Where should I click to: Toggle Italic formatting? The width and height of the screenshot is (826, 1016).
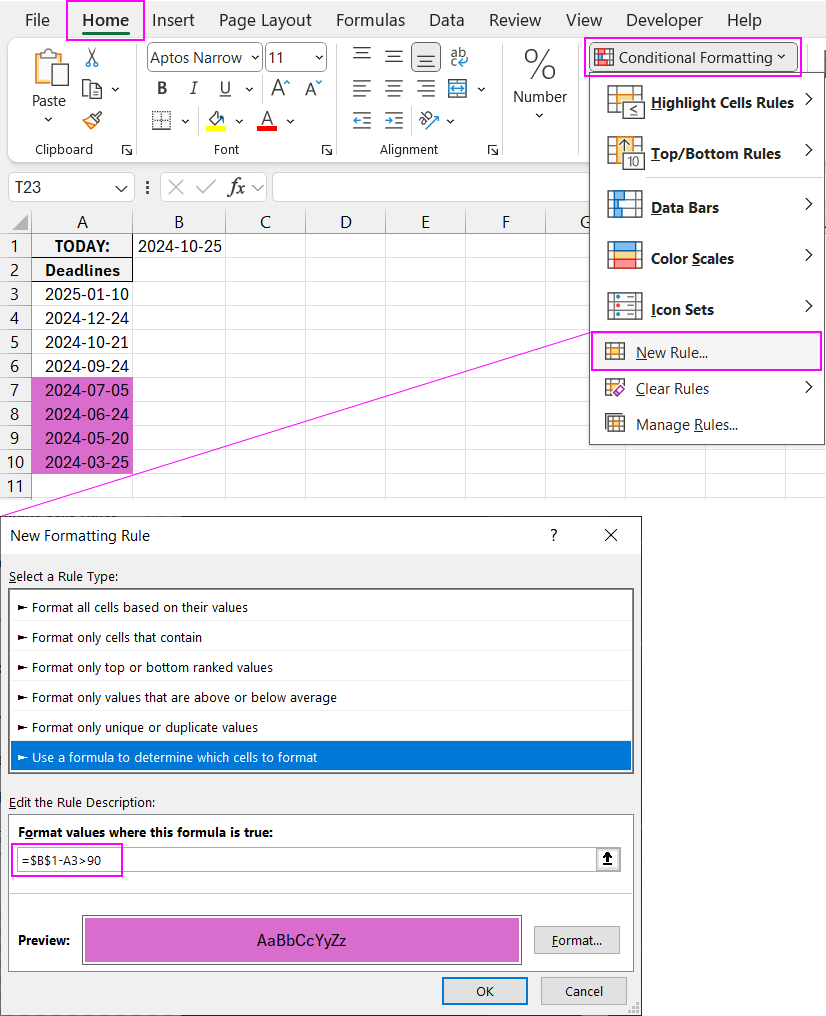click(193, 89)
